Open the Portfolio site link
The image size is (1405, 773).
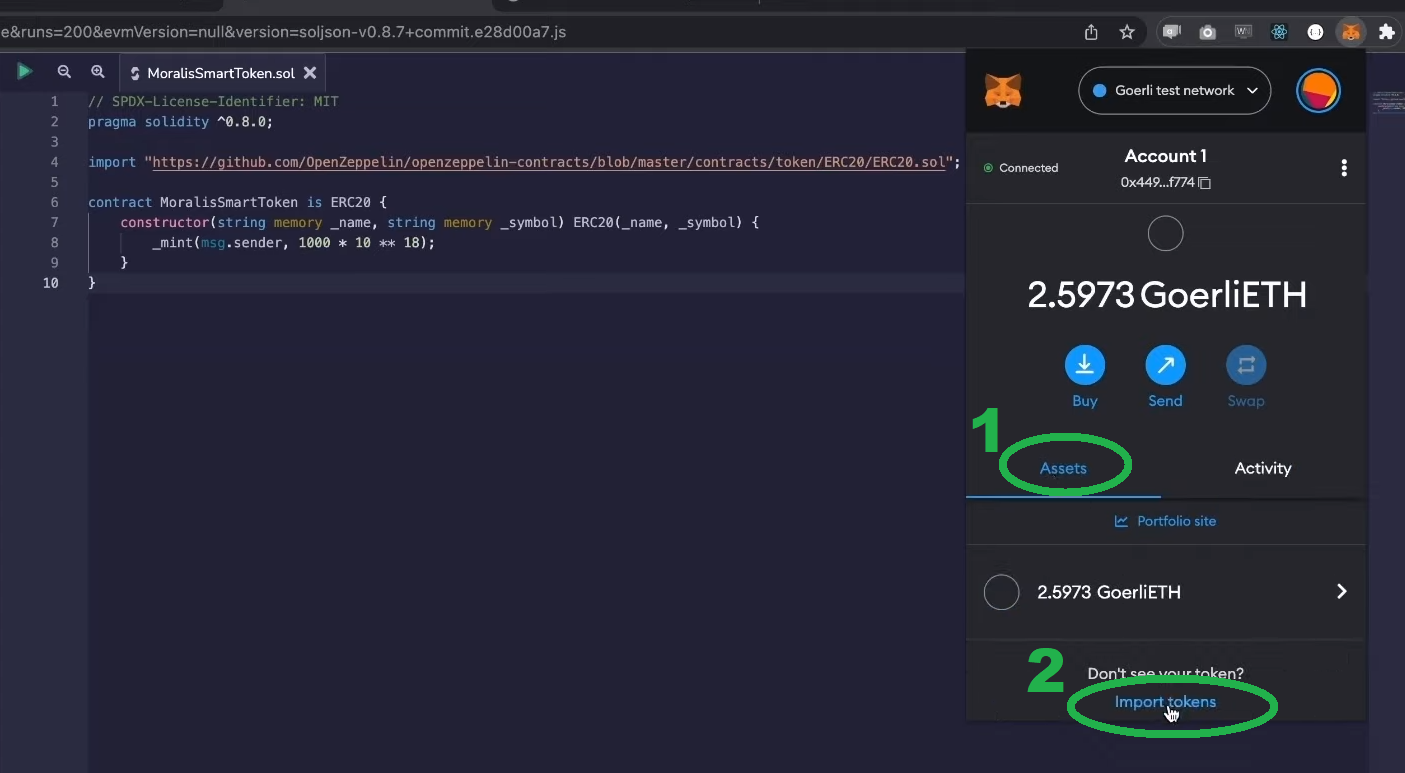pos(1165,521)
